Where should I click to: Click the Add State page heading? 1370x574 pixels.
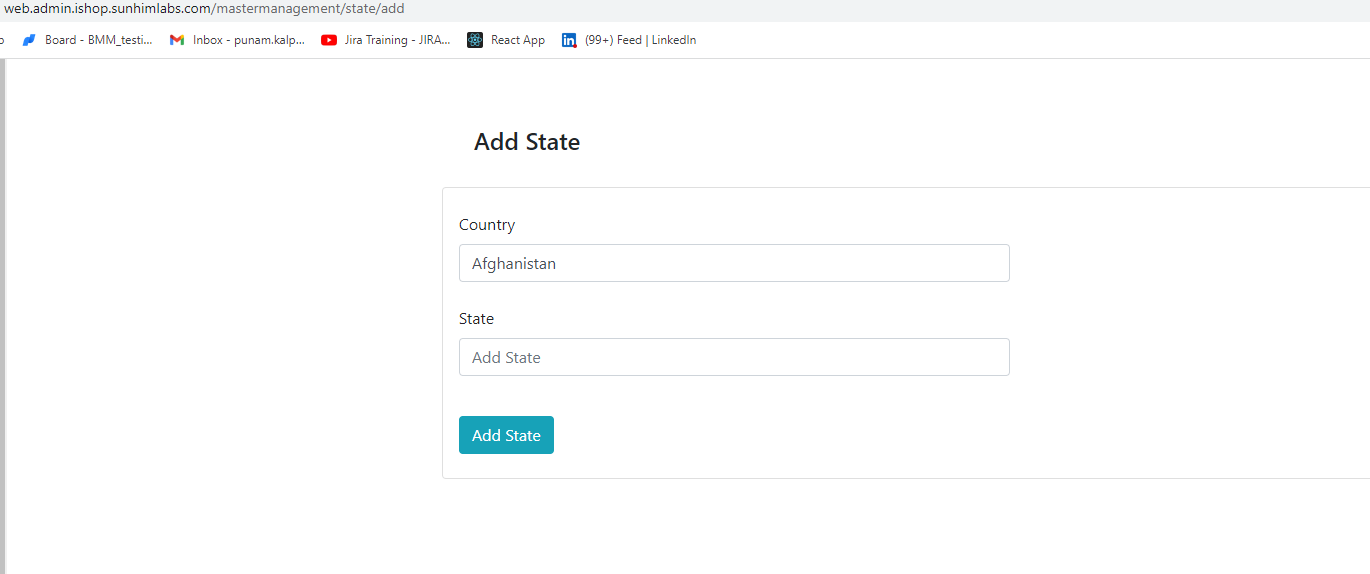click(x=527, y=142)
